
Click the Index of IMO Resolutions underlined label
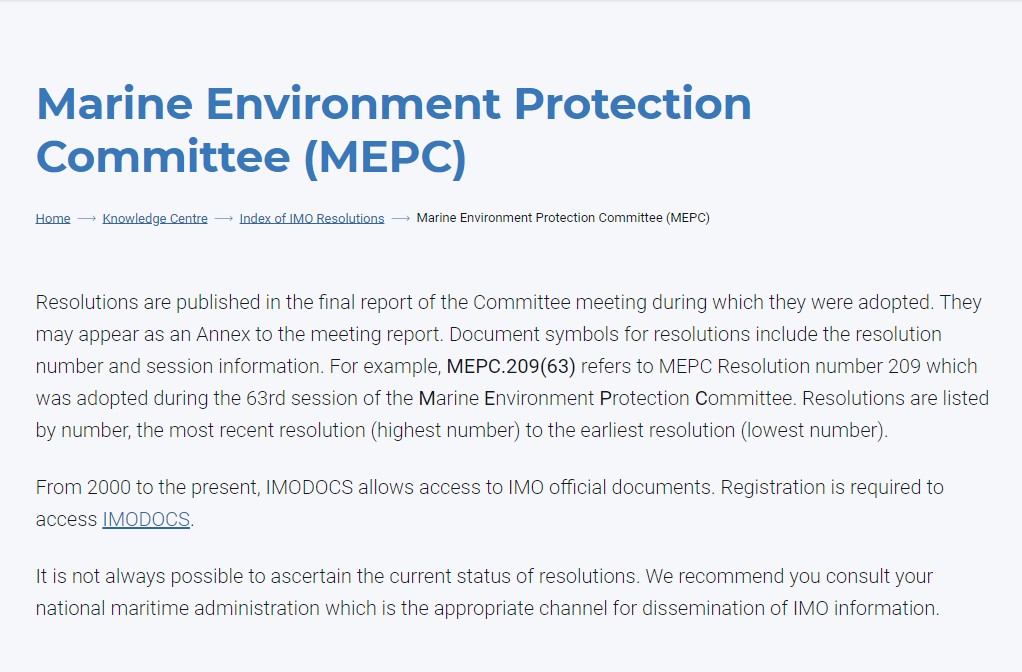(311, 218)
